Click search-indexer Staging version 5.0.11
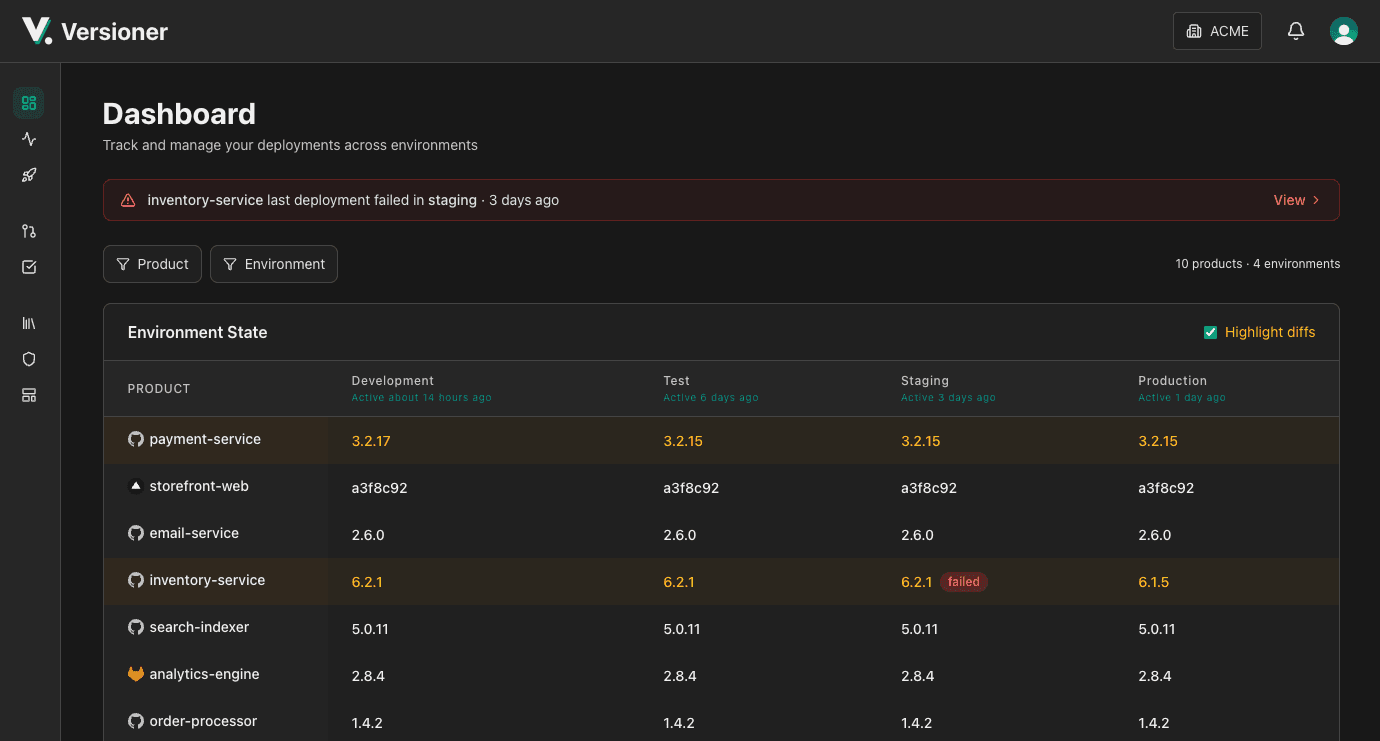This screenshot has height=741, width=1380. click(x=920, y=629)
